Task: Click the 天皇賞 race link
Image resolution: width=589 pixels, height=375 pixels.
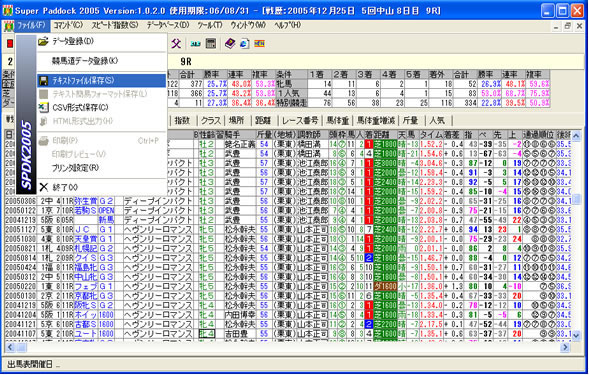Action: (x=86, y=239)
